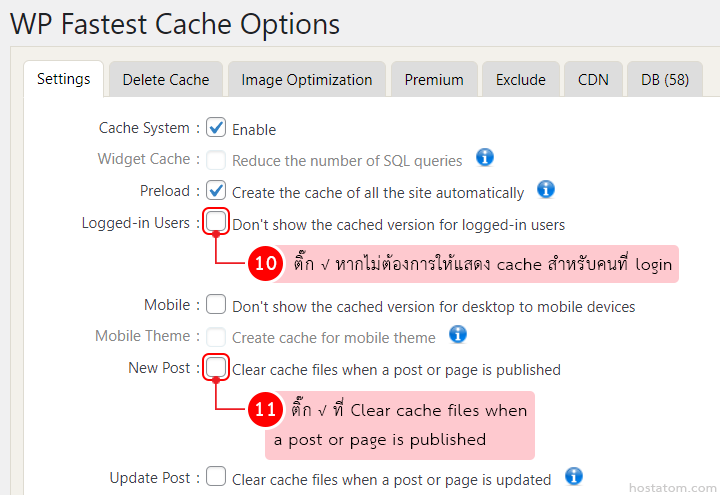Select the Exclude tab
This screenshot has height=495, width=720.
point(521,80)
